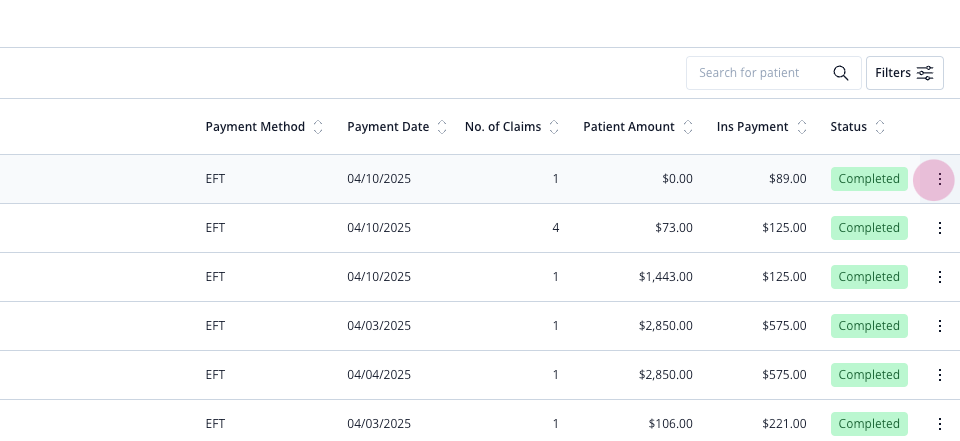Screen dimensions: 960x441
Task: Sort by No. of Claims arrows
Action: pos(554,127)
